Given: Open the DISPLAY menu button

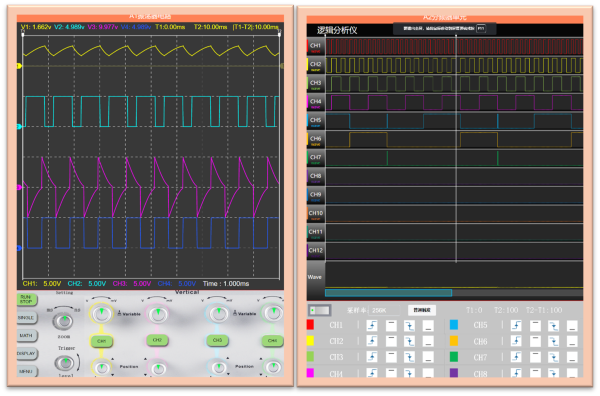Looking at the screenshot, I should [27, 354].
